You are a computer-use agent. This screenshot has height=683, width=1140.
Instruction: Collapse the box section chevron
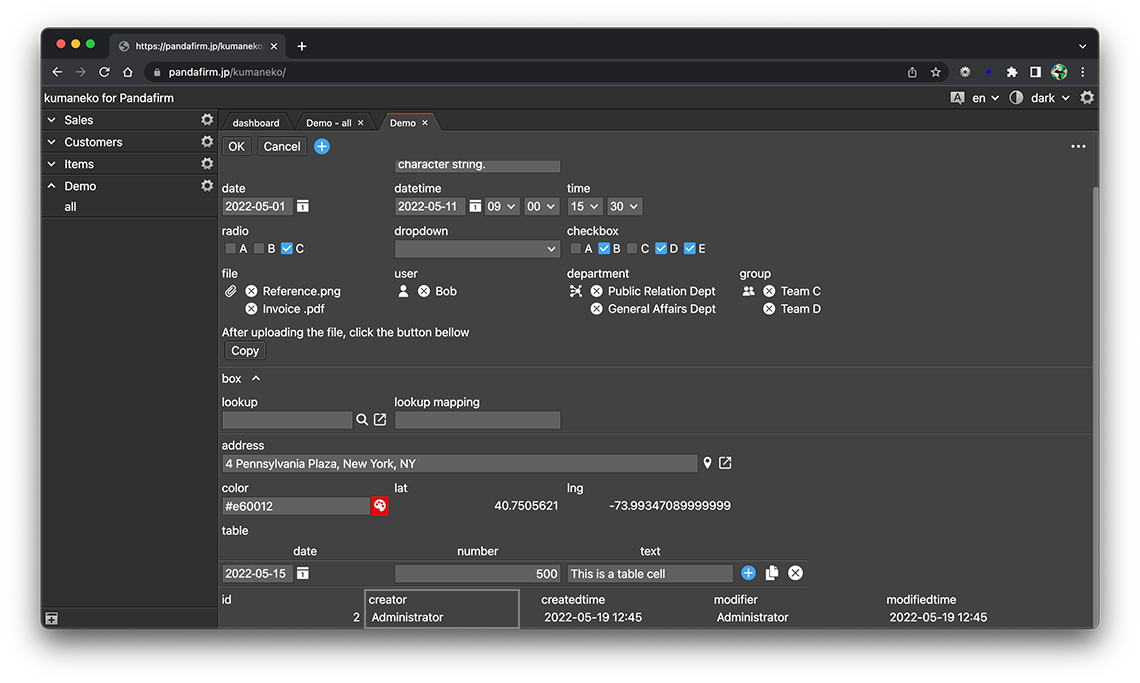[256, 379]
